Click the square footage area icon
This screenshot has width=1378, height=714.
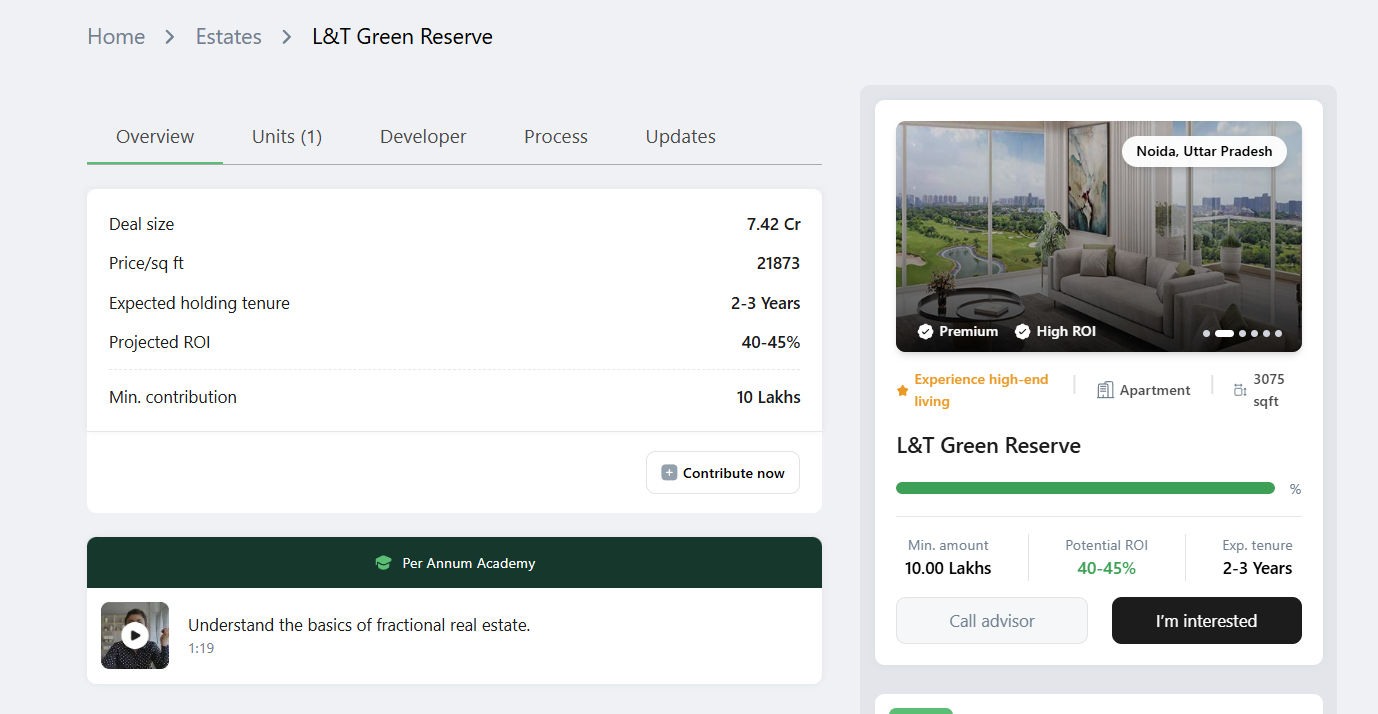tap(1240, 390)
